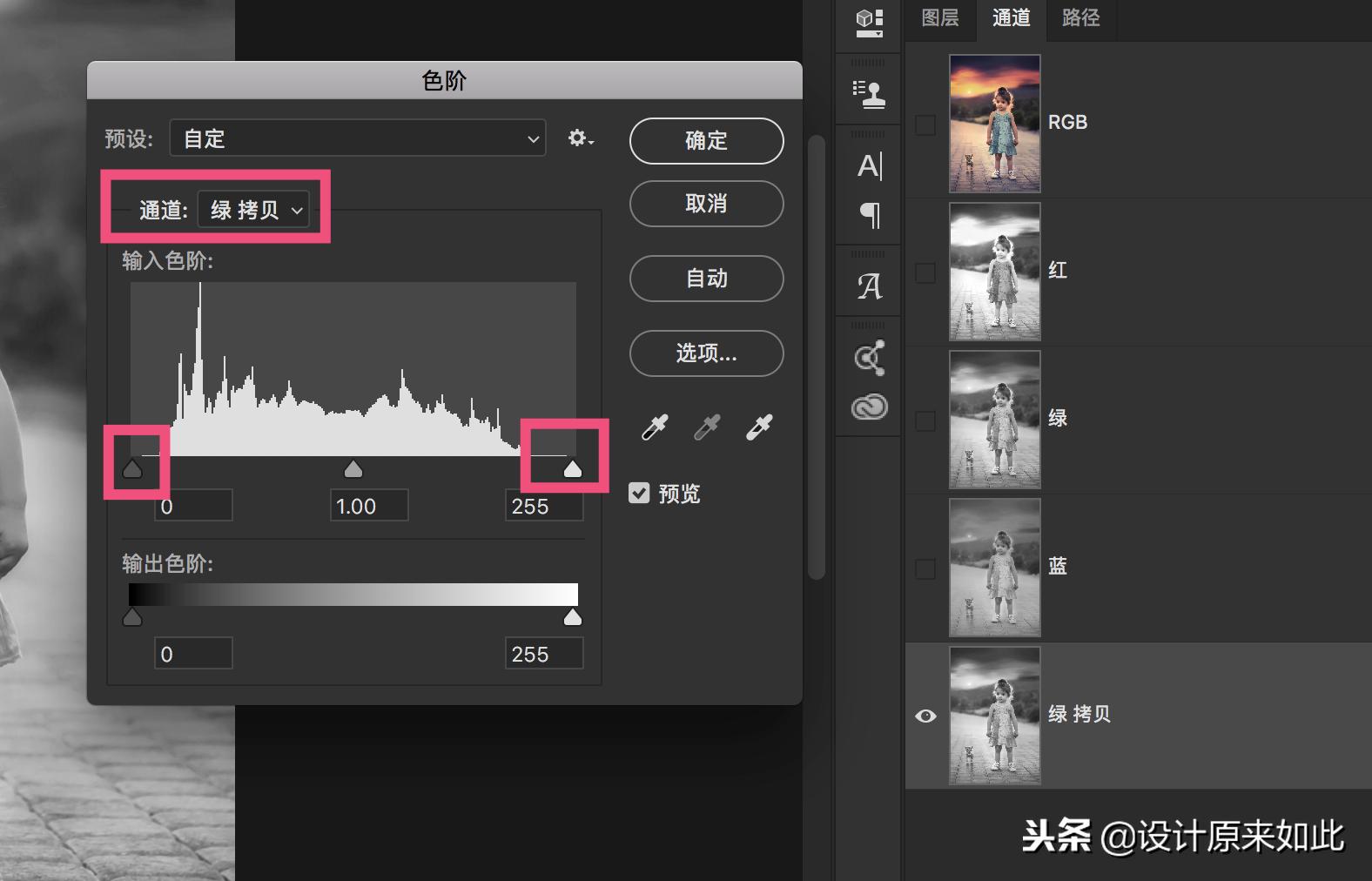Open the Character panel icon
The image size is (1372, 881).
pyautogui.click(x=870, y=165)
